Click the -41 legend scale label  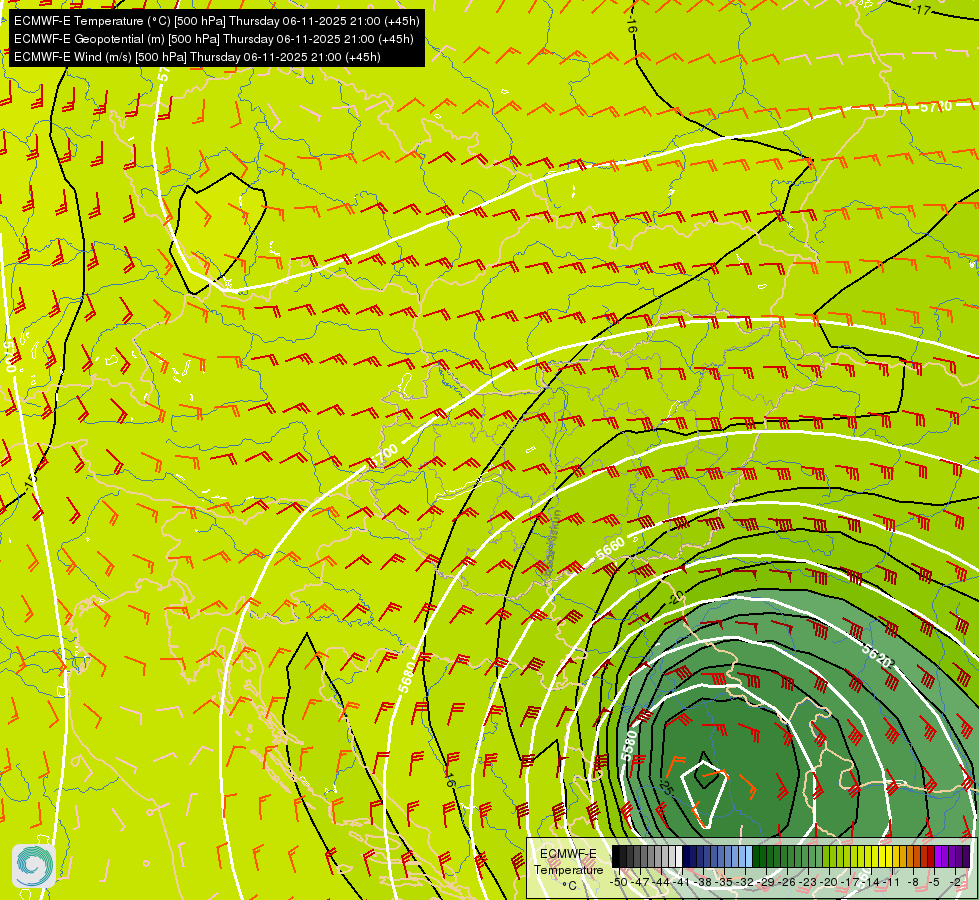(682, 882)
